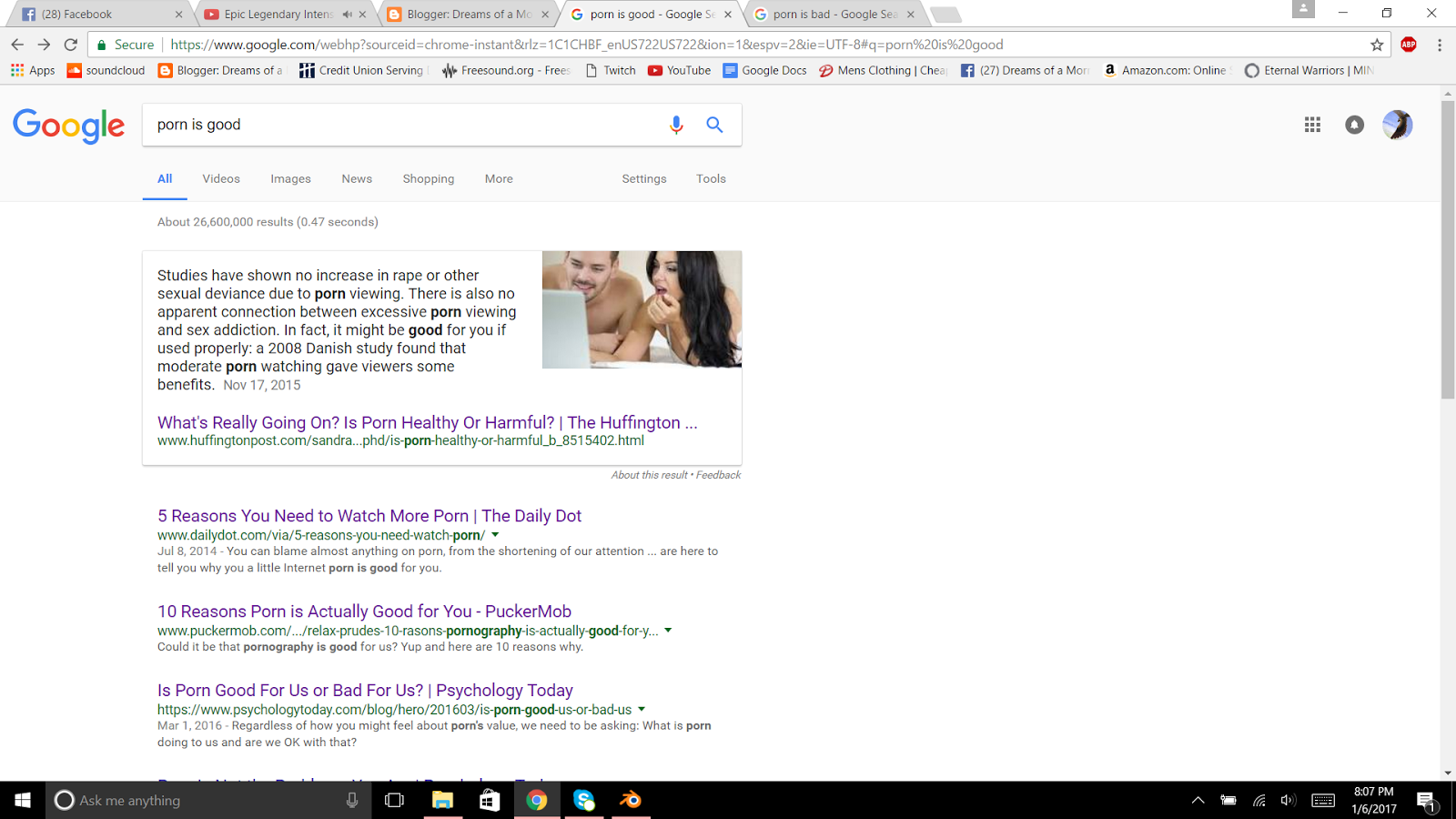
Task: Open the volume control in system tray
Action: [x=1288, y=801]
